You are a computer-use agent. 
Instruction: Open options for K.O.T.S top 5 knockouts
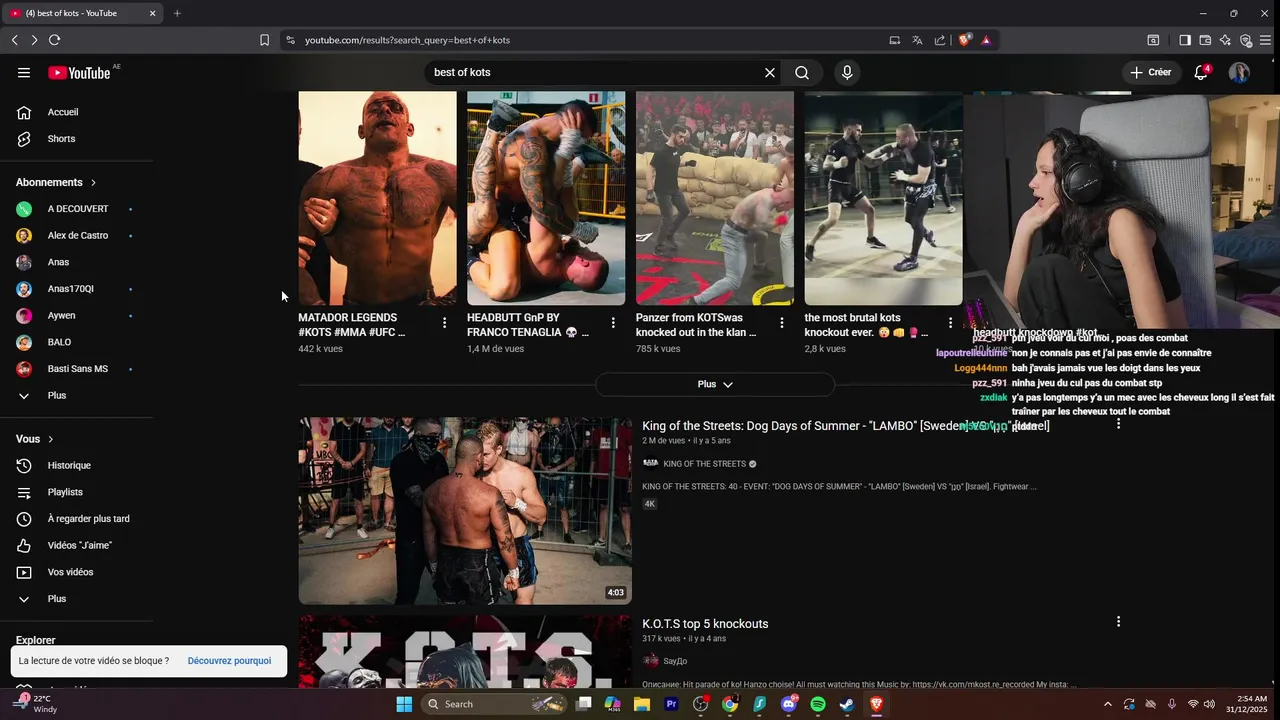pos(1118,622)
